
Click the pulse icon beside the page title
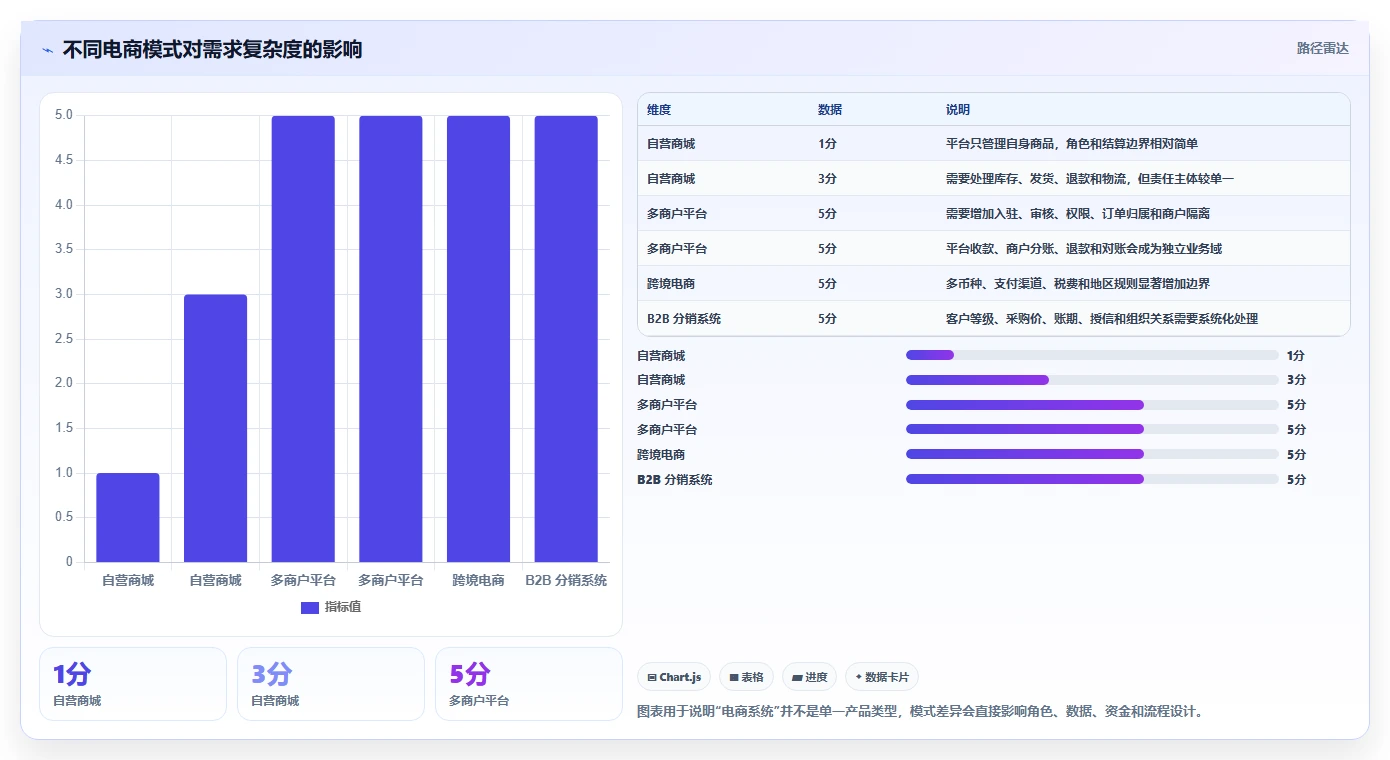48,50
